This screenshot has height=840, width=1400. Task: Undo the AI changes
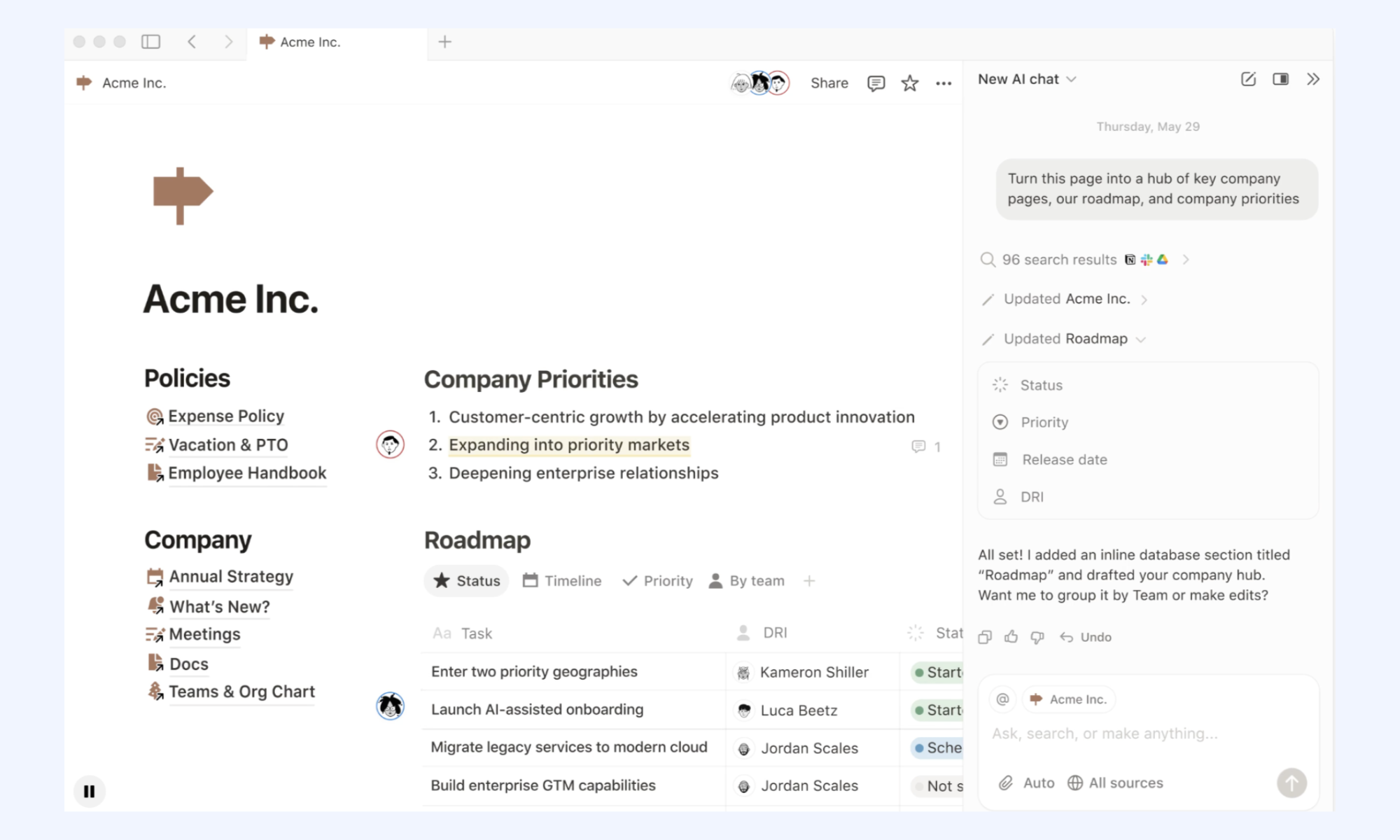pyautogui.click(x=1086, y=637)
